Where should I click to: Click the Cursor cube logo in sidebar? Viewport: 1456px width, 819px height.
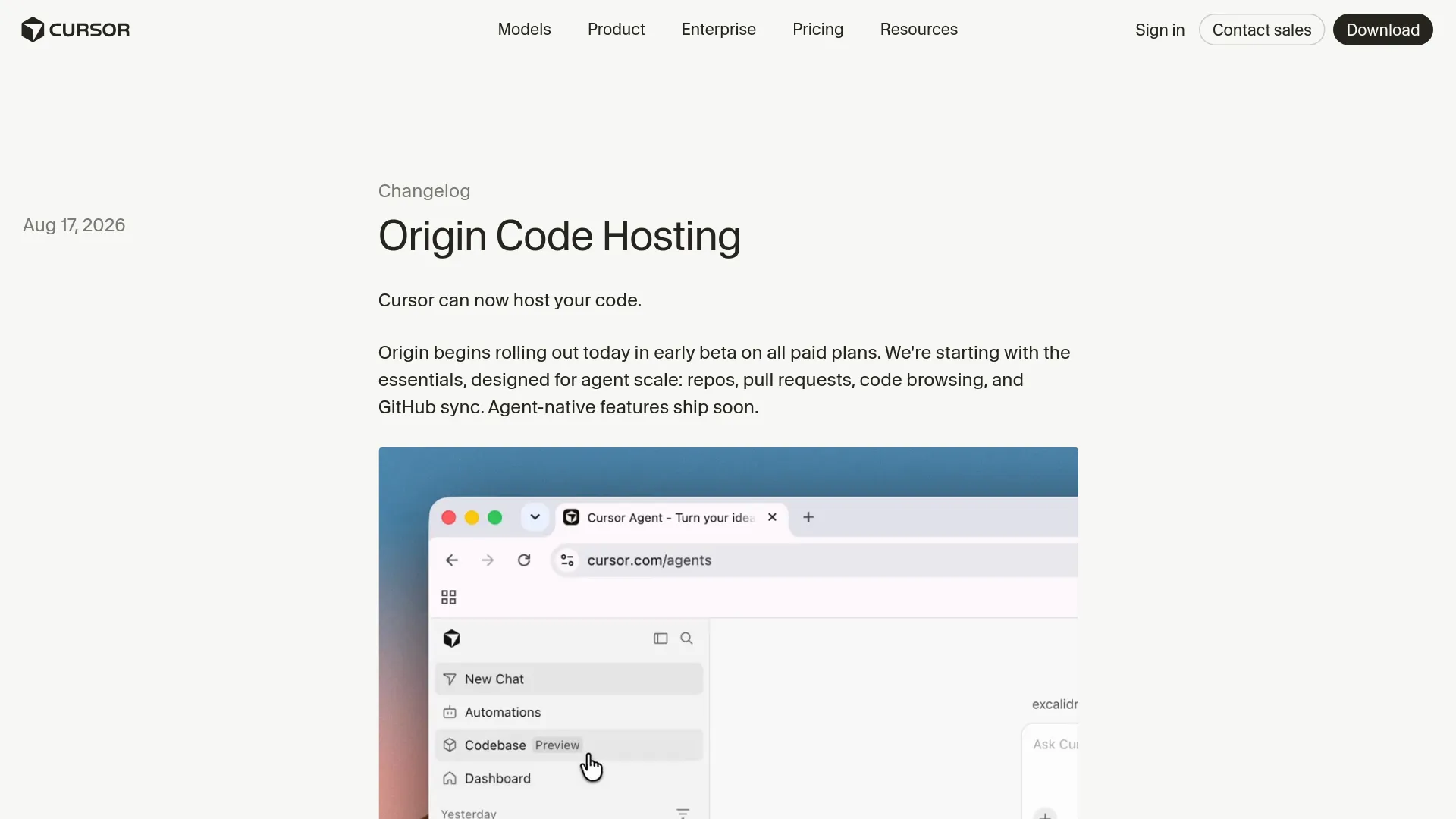(x=452, y=639)
